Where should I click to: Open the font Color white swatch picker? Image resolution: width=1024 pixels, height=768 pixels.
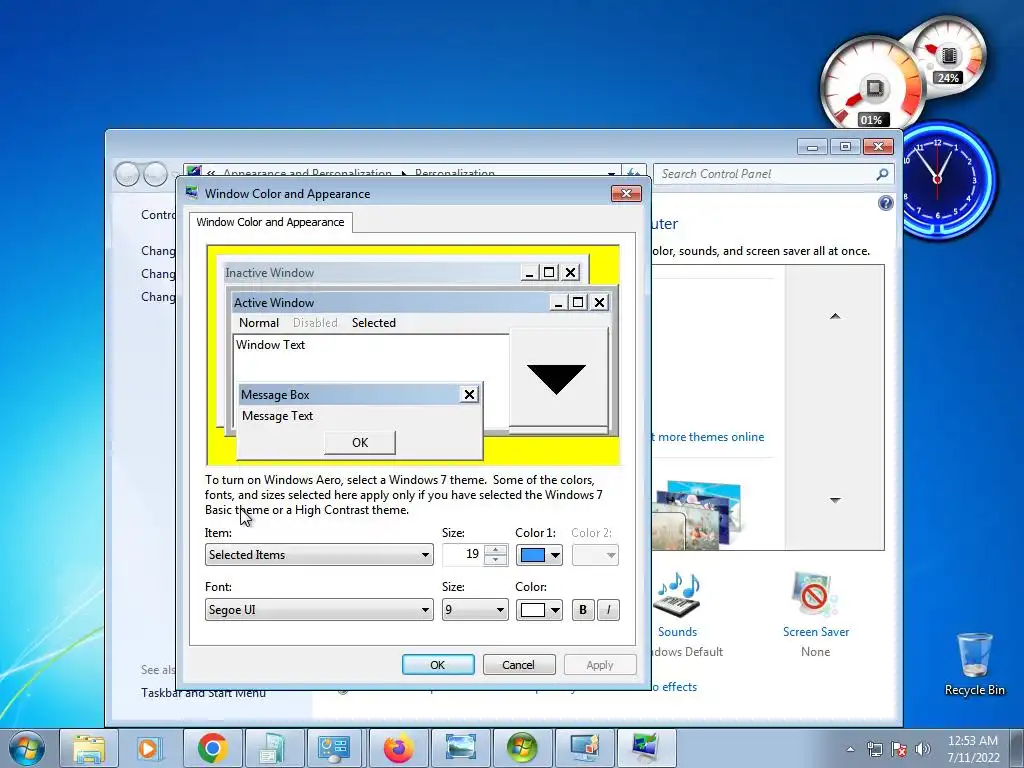539,610
